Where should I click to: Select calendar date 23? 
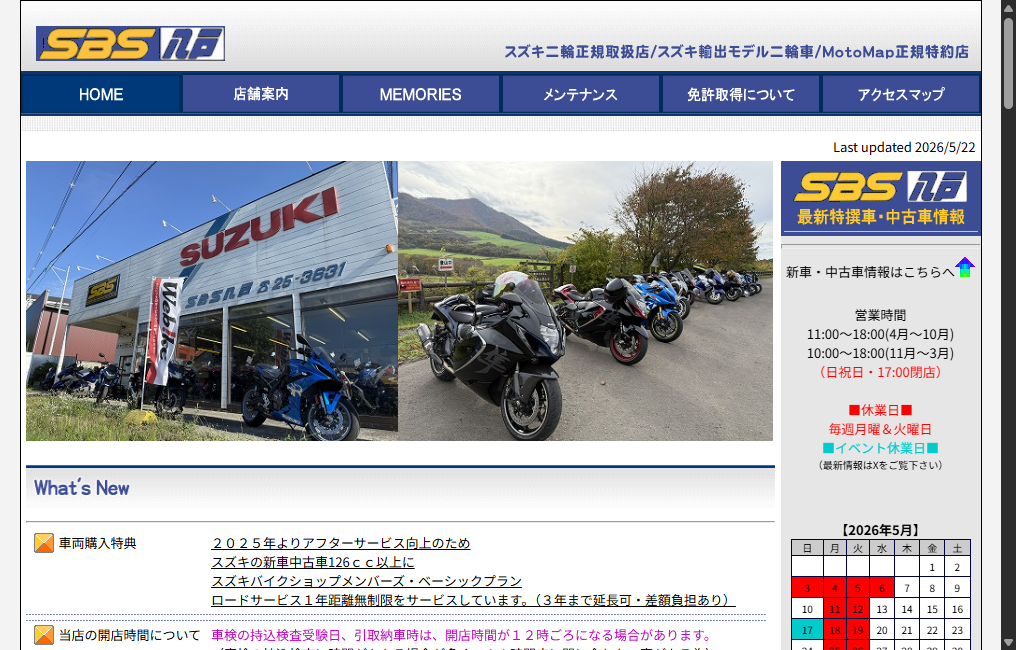pyautogui.click(x=957, y=630)
